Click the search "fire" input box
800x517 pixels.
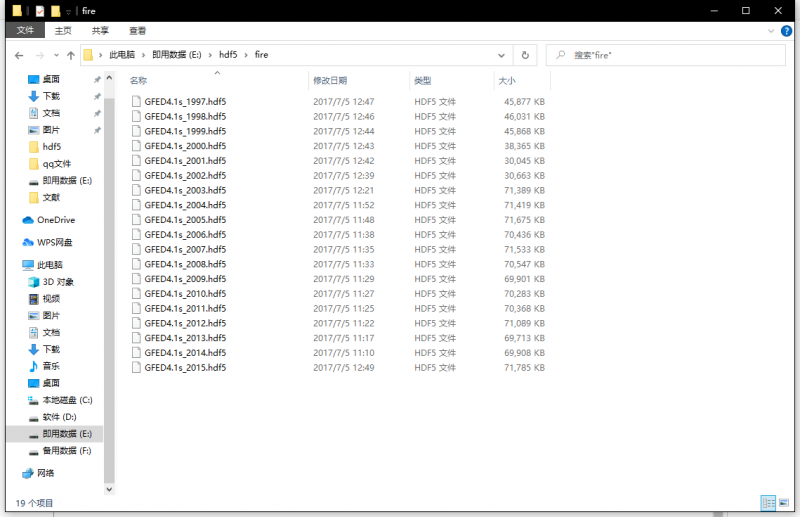point(670,55)
